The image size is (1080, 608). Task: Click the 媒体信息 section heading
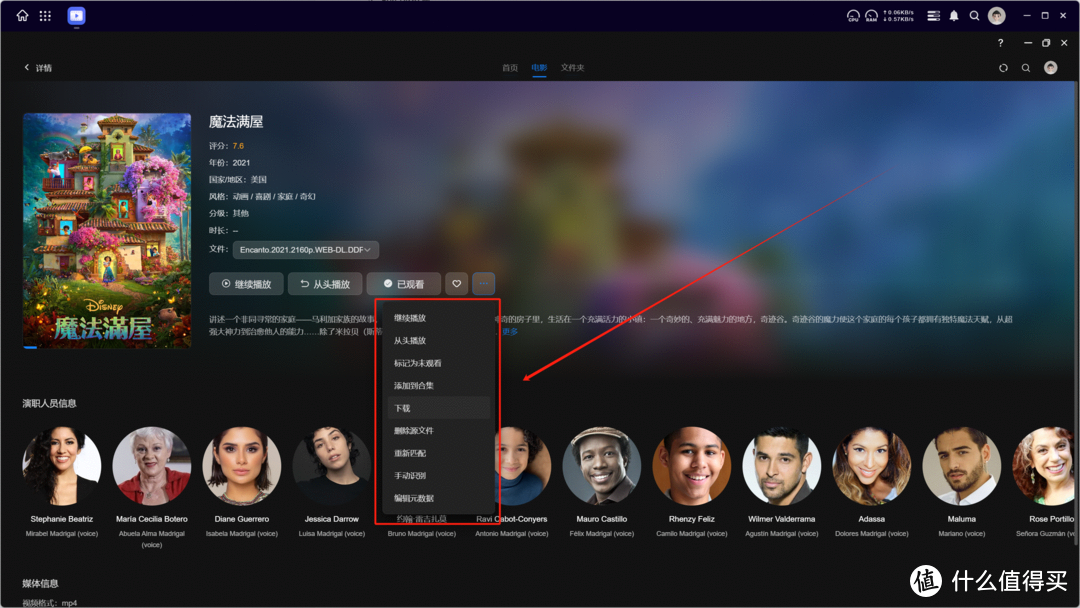(40, 583)
